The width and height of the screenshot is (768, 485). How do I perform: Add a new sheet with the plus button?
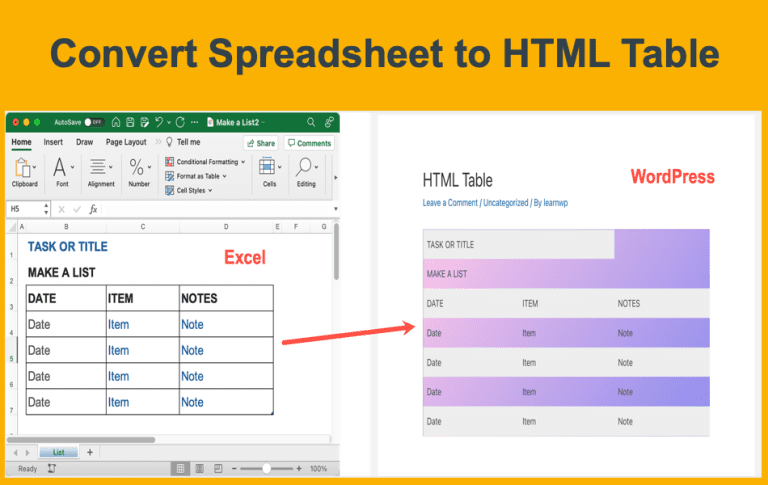click(x=90, y=452)
